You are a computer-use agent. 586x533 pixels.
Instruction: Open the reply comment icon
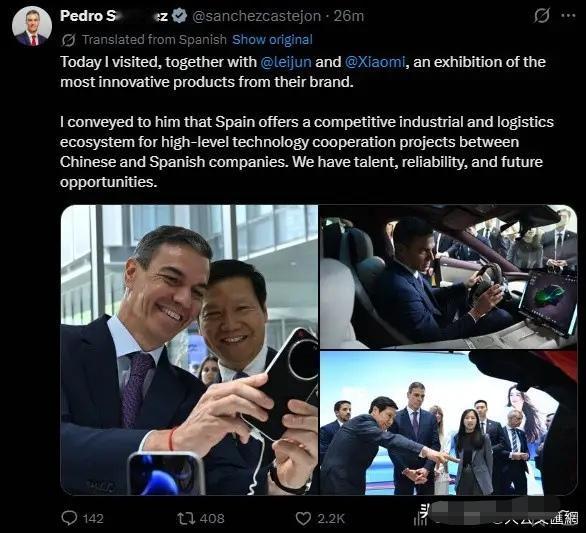click(x=69, y=518)
